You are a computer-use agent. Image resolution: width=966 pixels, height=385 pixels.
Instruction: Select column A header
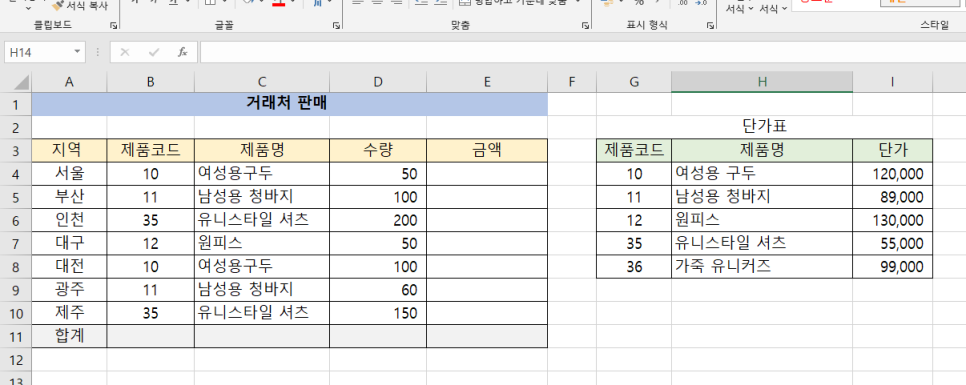[69, 82]
